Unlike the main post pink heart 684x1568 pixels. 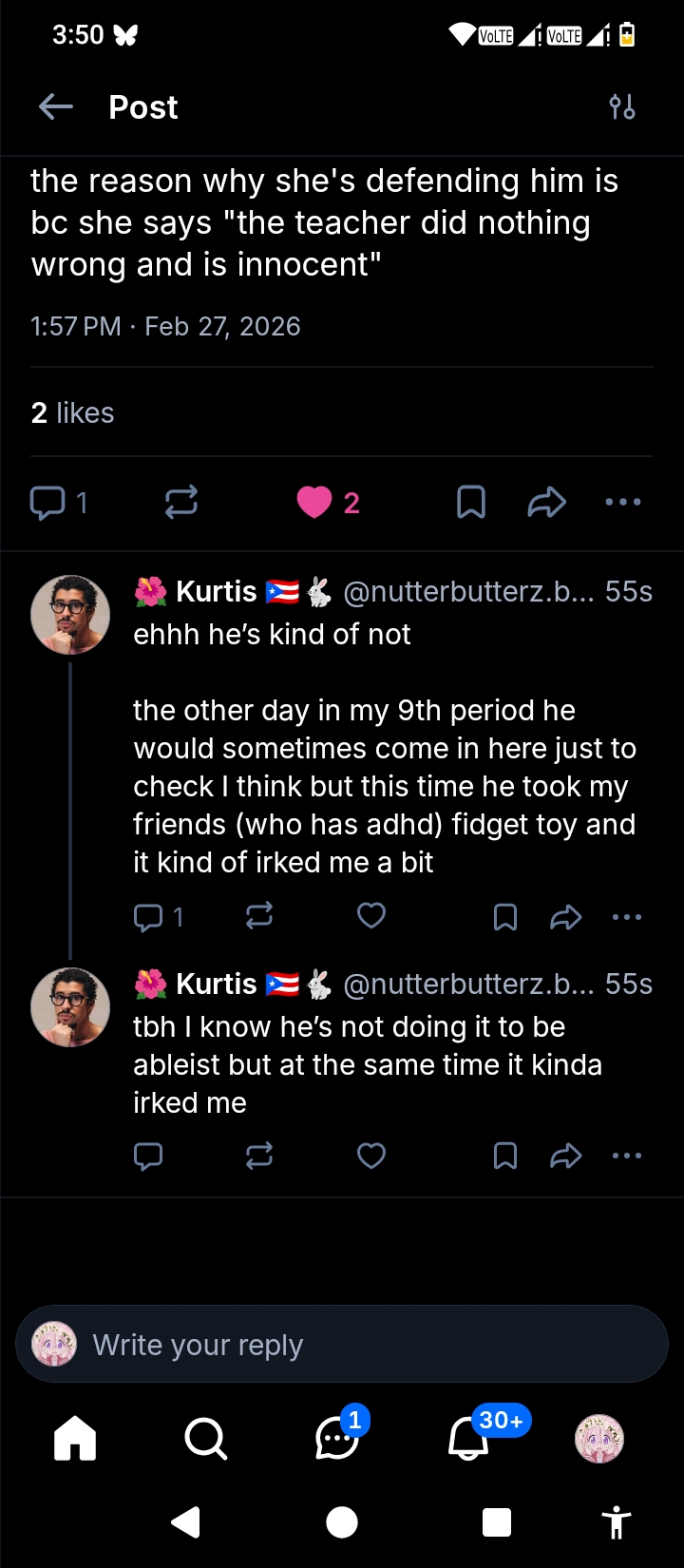[x=314, y=502]
